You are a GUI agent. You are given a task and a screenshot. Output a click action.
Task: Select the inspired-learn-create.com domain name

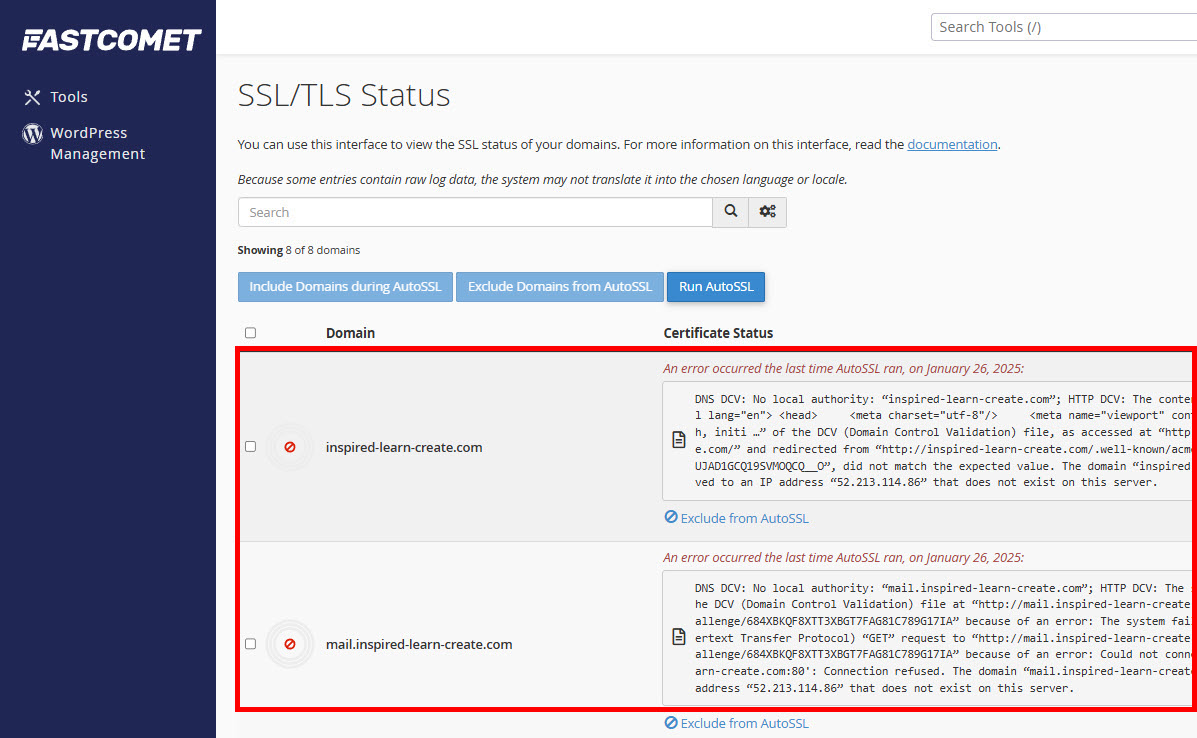click(404, 447)
